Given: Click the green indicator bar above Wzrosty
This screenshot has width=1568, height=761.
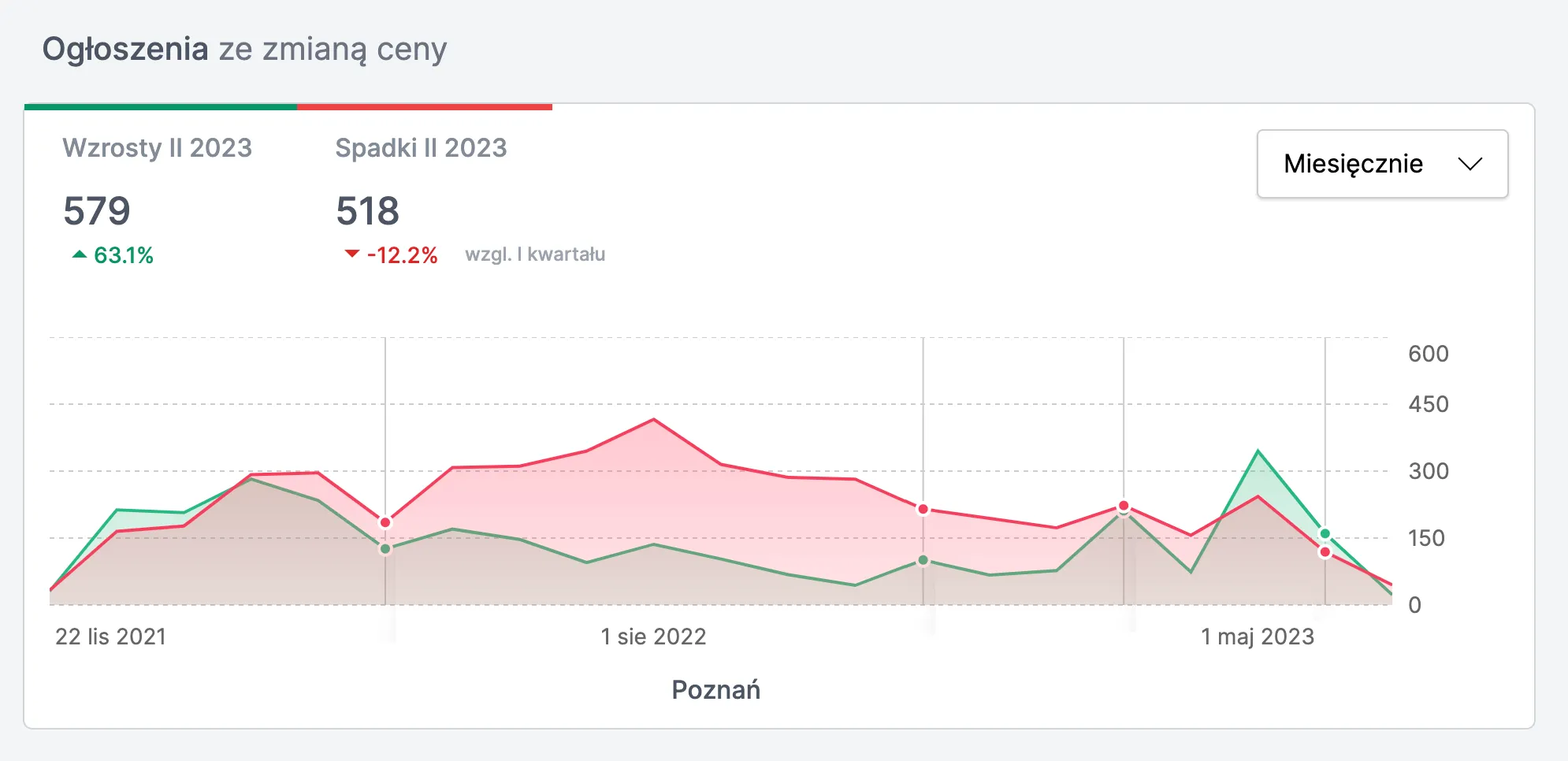Looking at the screenshot, I should (x=161, y=106).
